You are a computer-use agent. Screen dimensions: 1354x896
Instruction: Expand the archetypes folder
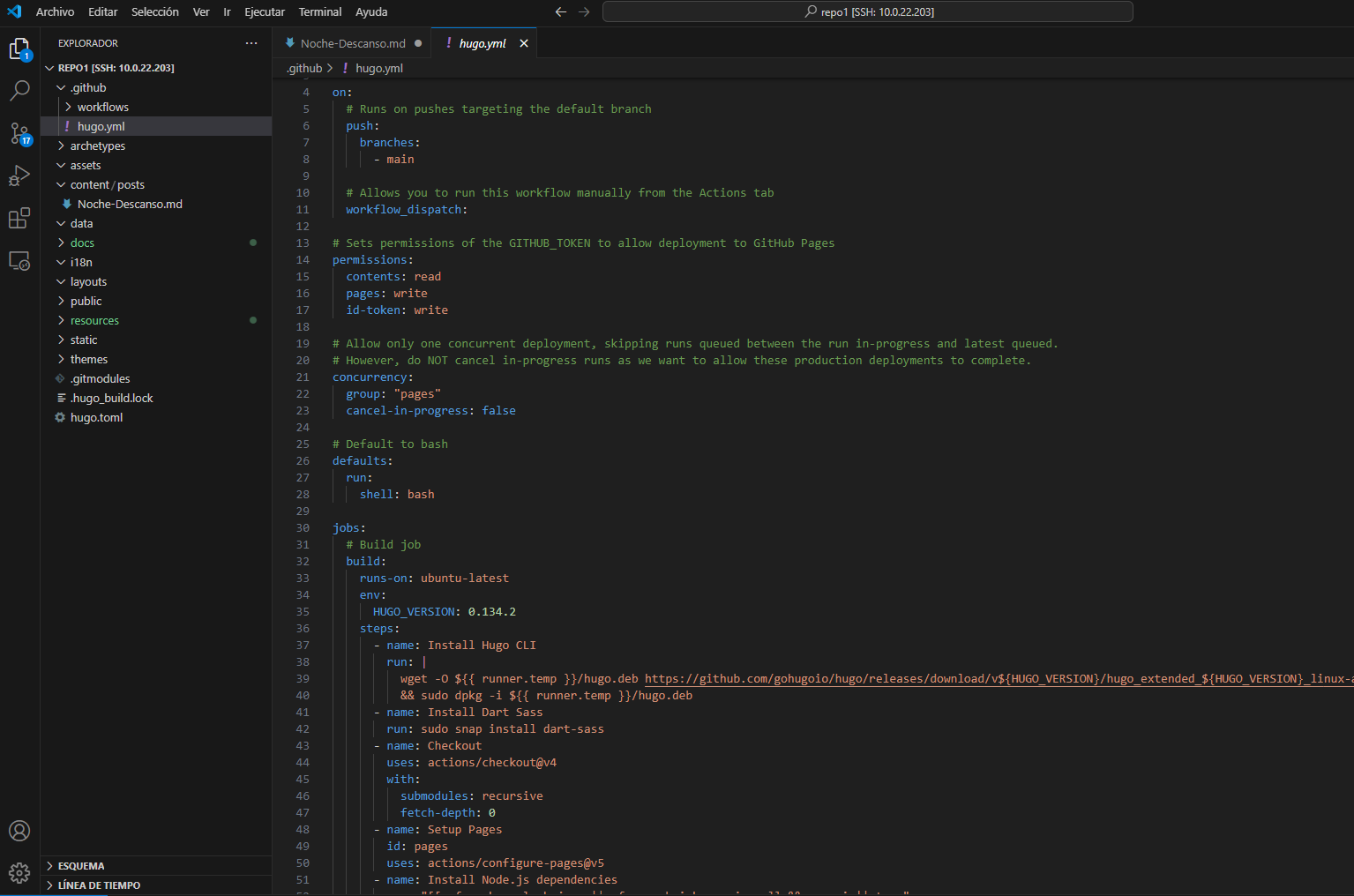(97, 146)
